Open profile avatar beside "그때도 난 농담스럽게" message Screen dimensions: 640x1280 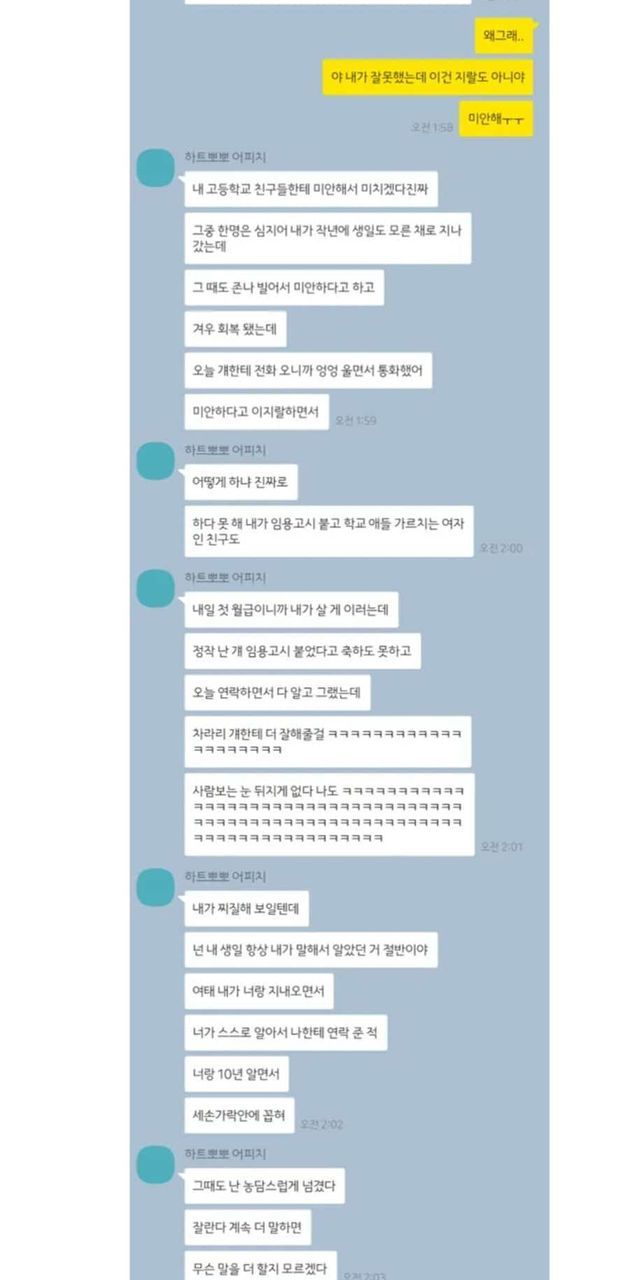(155, 1165)
